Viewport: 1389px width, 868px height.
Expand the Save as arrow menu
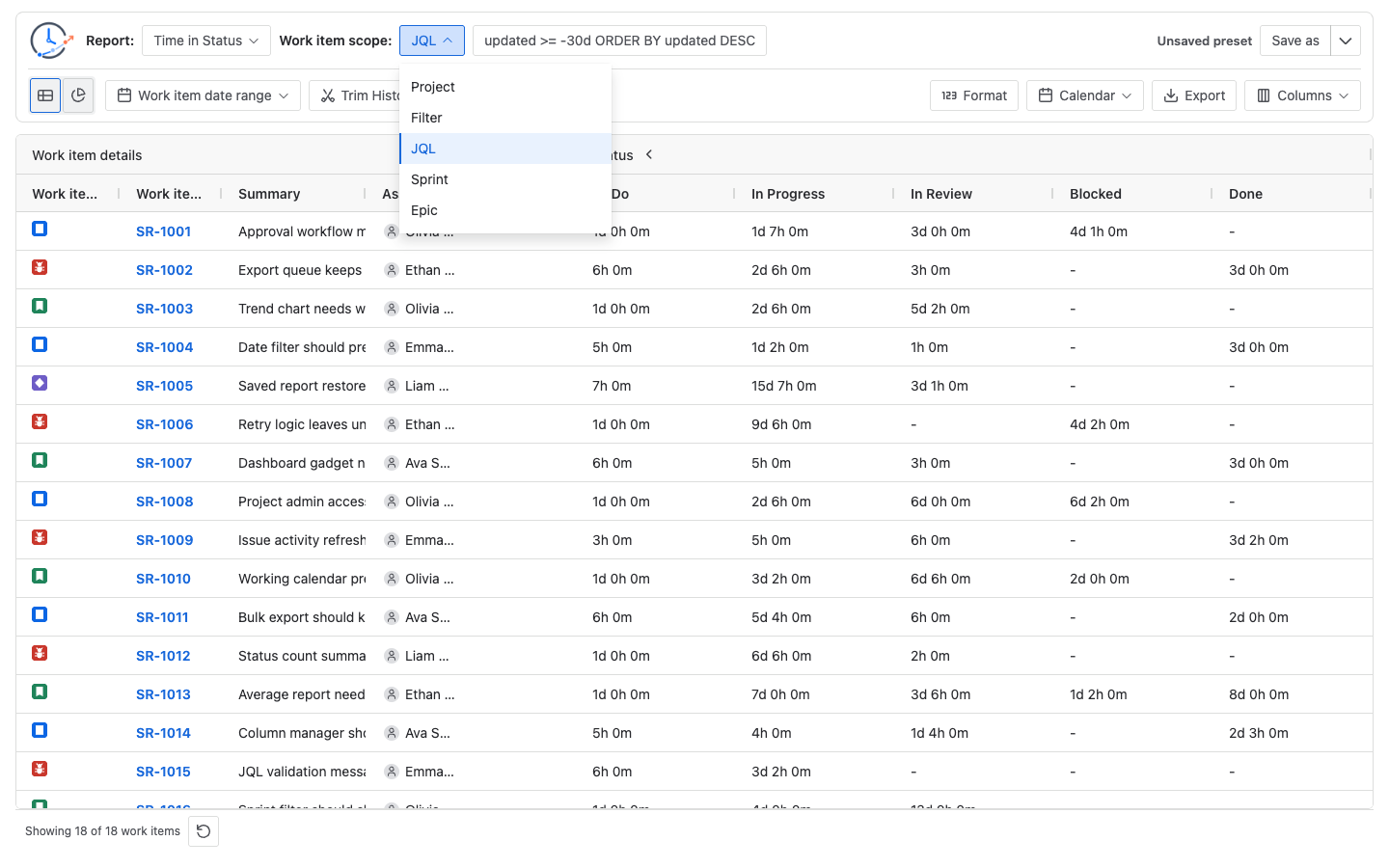tap(1346, 41)
